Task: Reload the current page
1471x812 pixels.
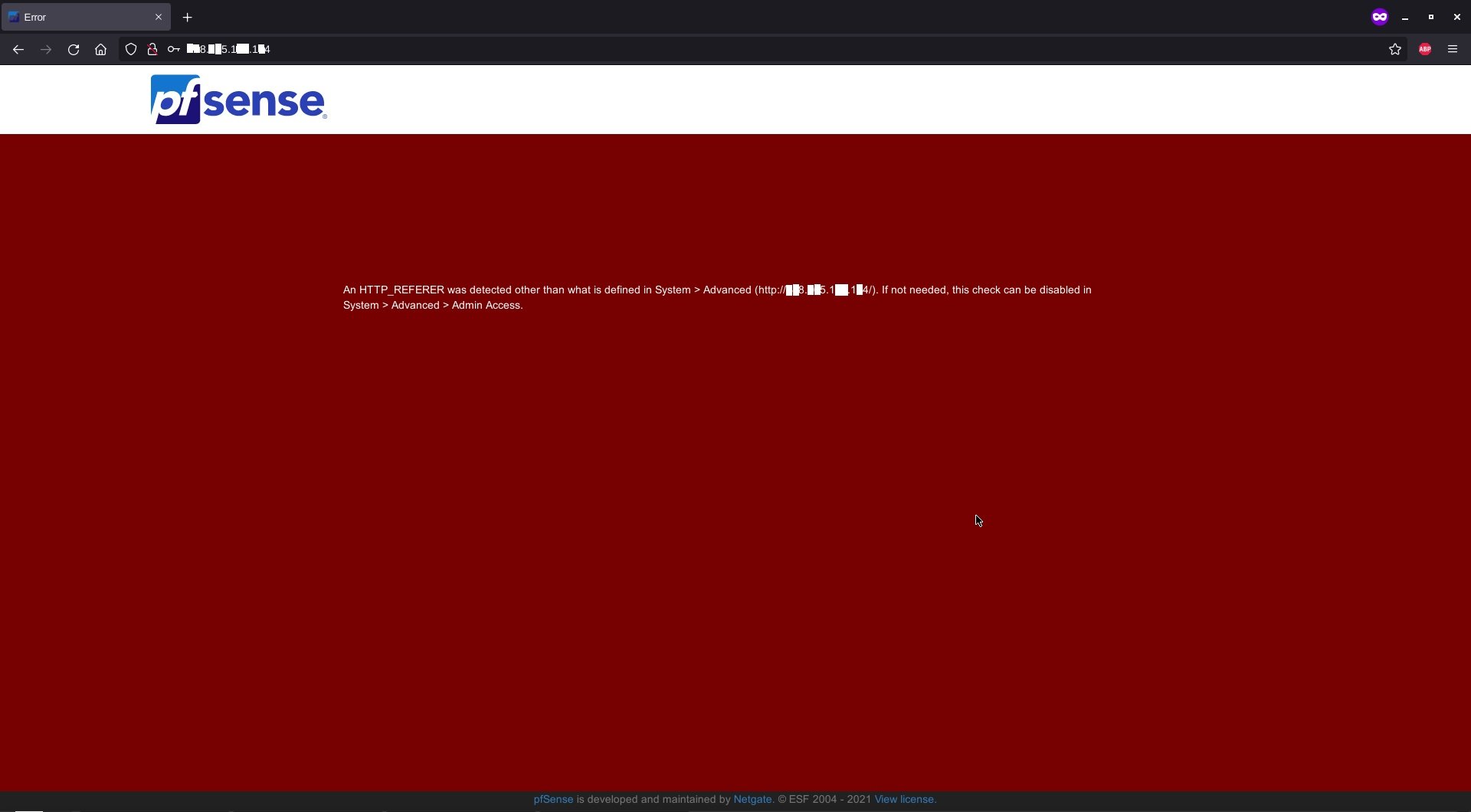Action: pos(74,50)
